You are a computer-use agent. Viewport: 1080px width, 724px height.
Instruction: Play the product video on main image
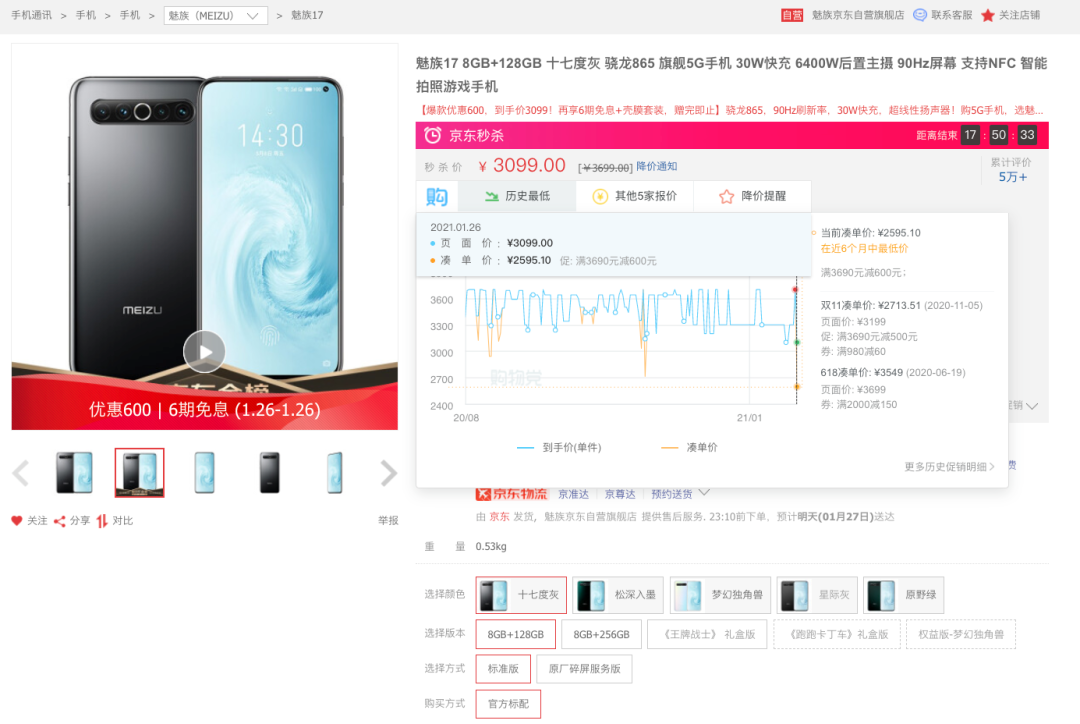coord(204,351)
